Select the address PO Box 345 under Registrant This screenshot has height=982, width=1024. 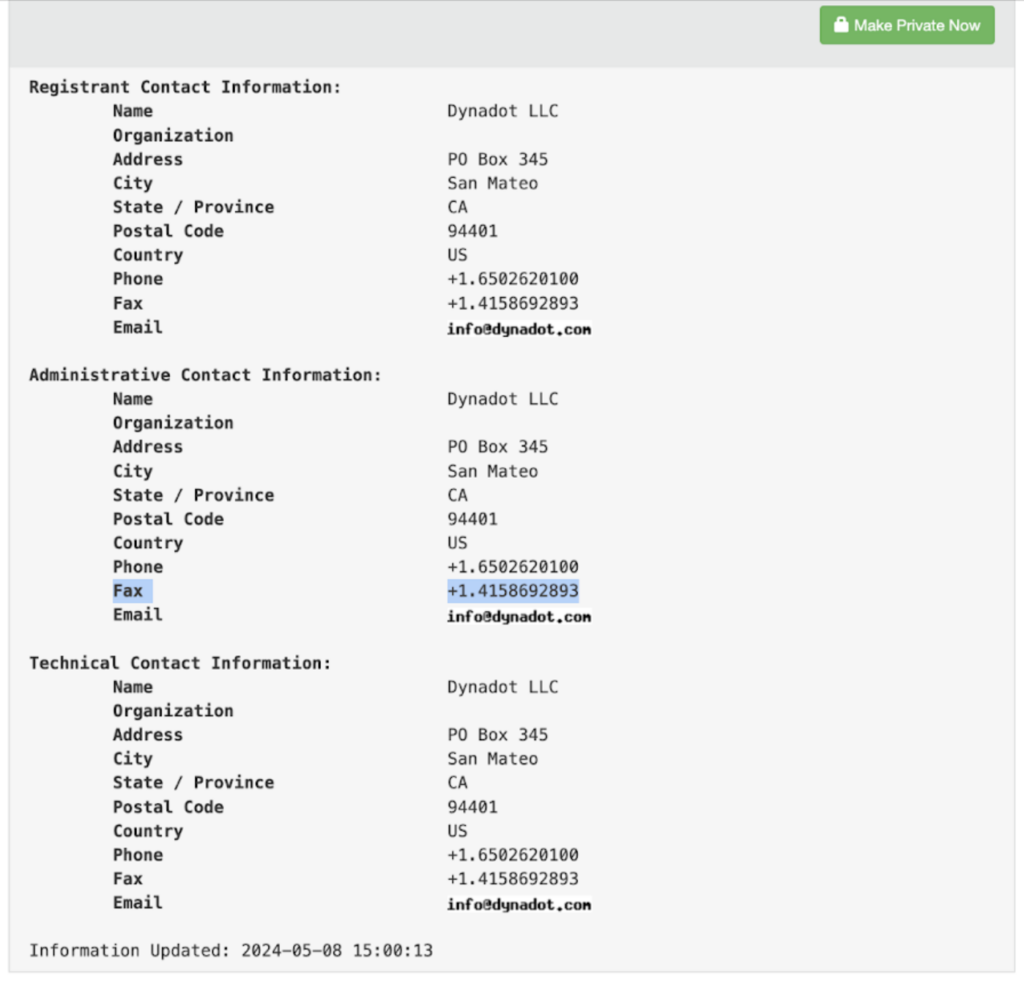497,159
